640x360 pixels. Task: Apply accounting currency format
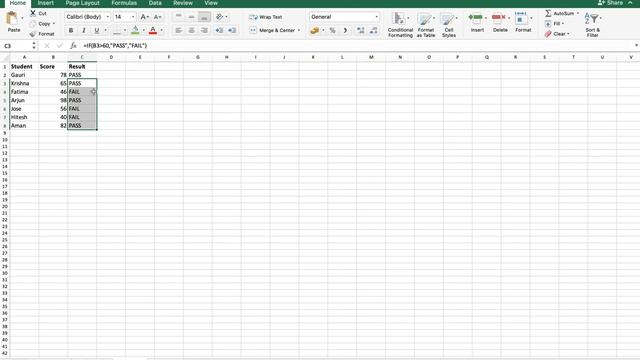pos(314,30)
